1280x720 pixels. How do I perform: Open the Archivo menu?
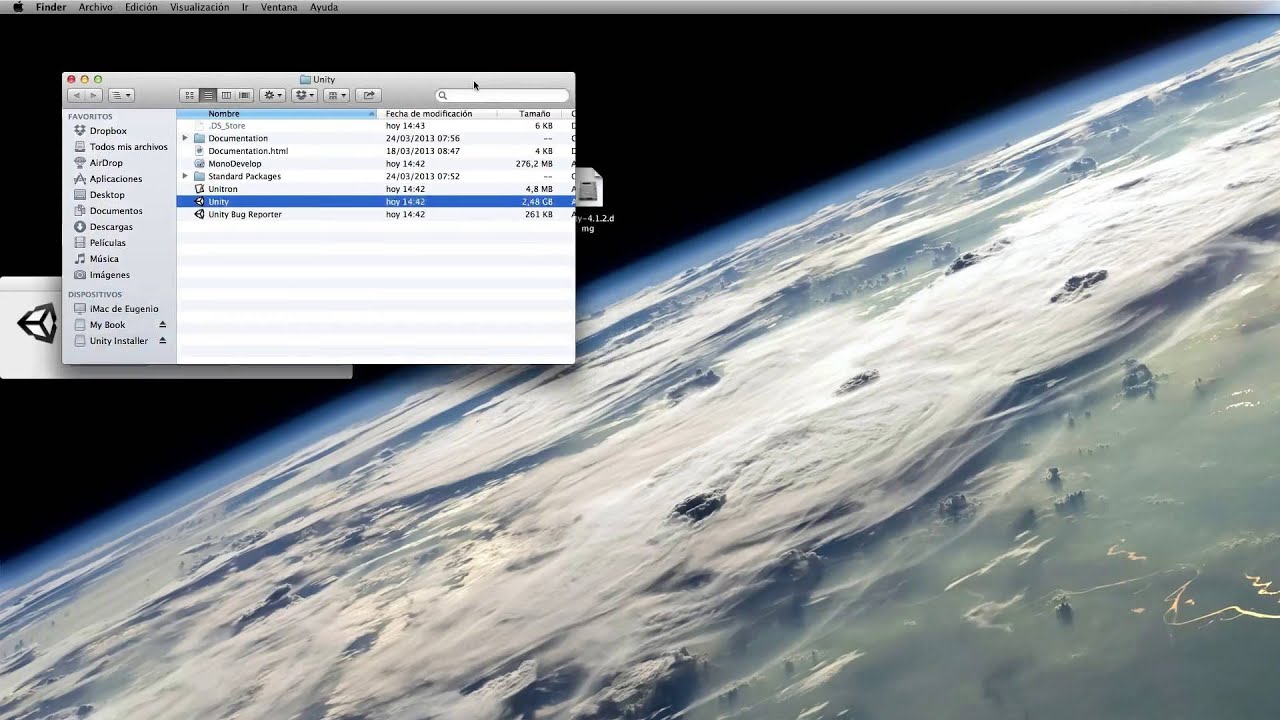[x=96, y=7]
